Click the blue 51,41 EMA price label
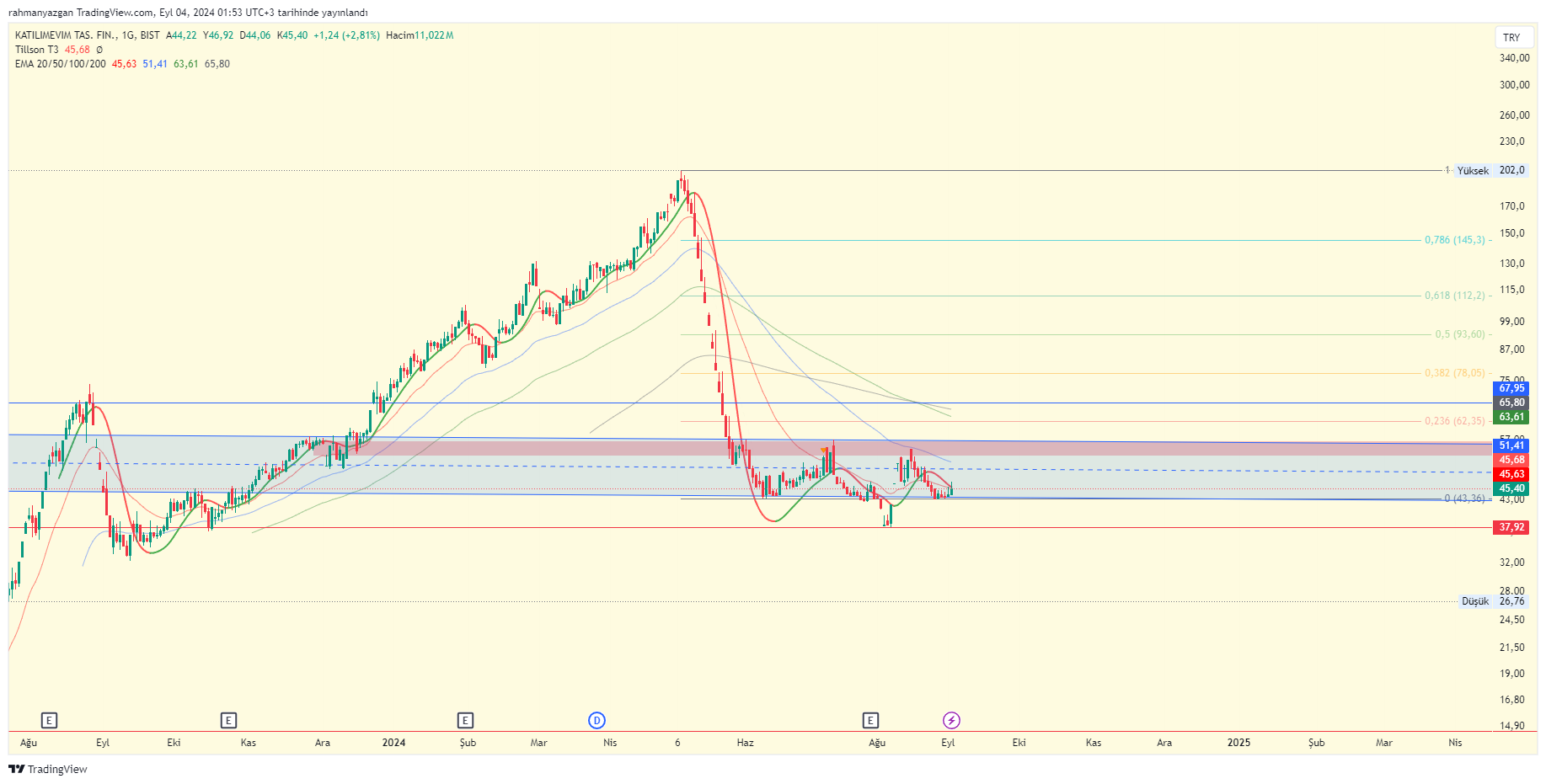 click(x=1511, y=445)
